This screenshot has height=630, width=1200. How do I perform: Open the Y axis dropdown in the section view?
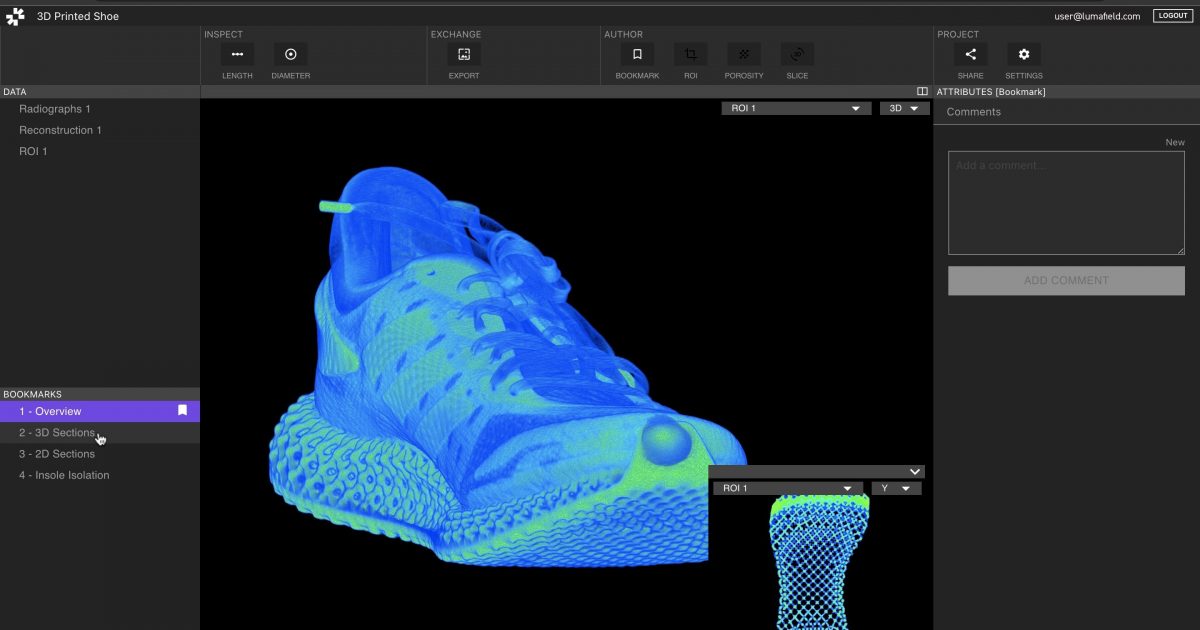tap(896, 488)
